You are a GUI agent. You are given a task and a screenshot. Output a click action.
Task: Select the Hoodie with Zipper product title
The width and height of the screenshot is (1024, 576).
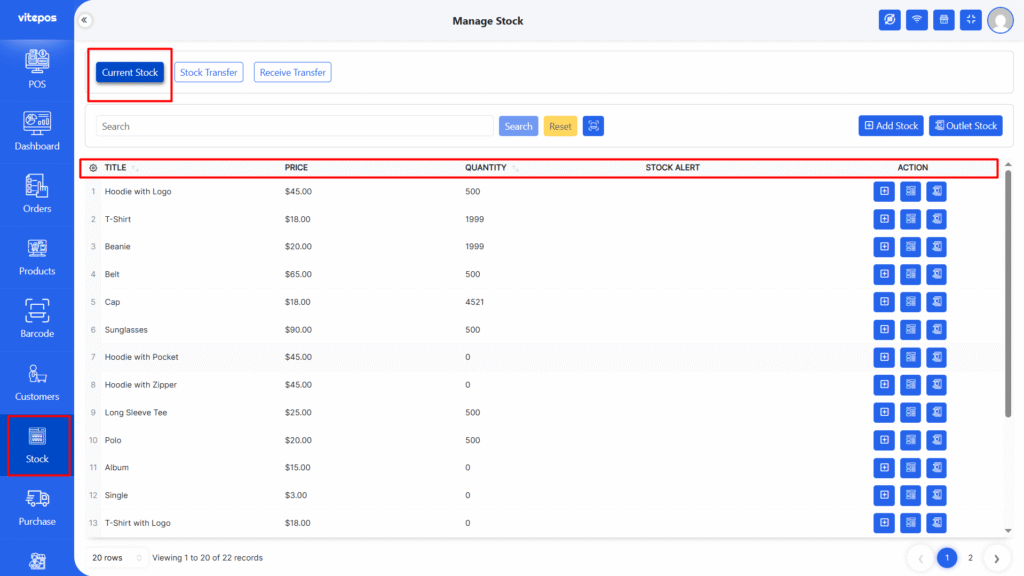point(140,385)
